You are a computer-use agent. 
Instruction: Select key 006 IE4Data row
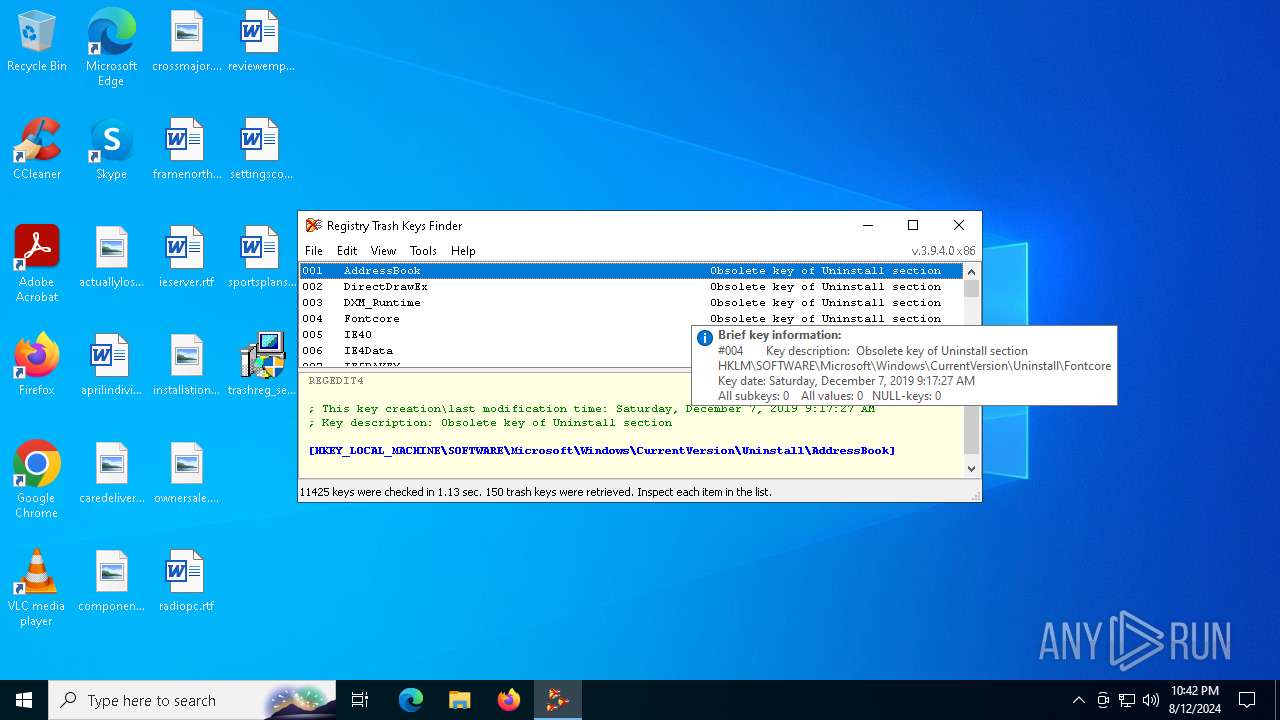coord(495,351)
